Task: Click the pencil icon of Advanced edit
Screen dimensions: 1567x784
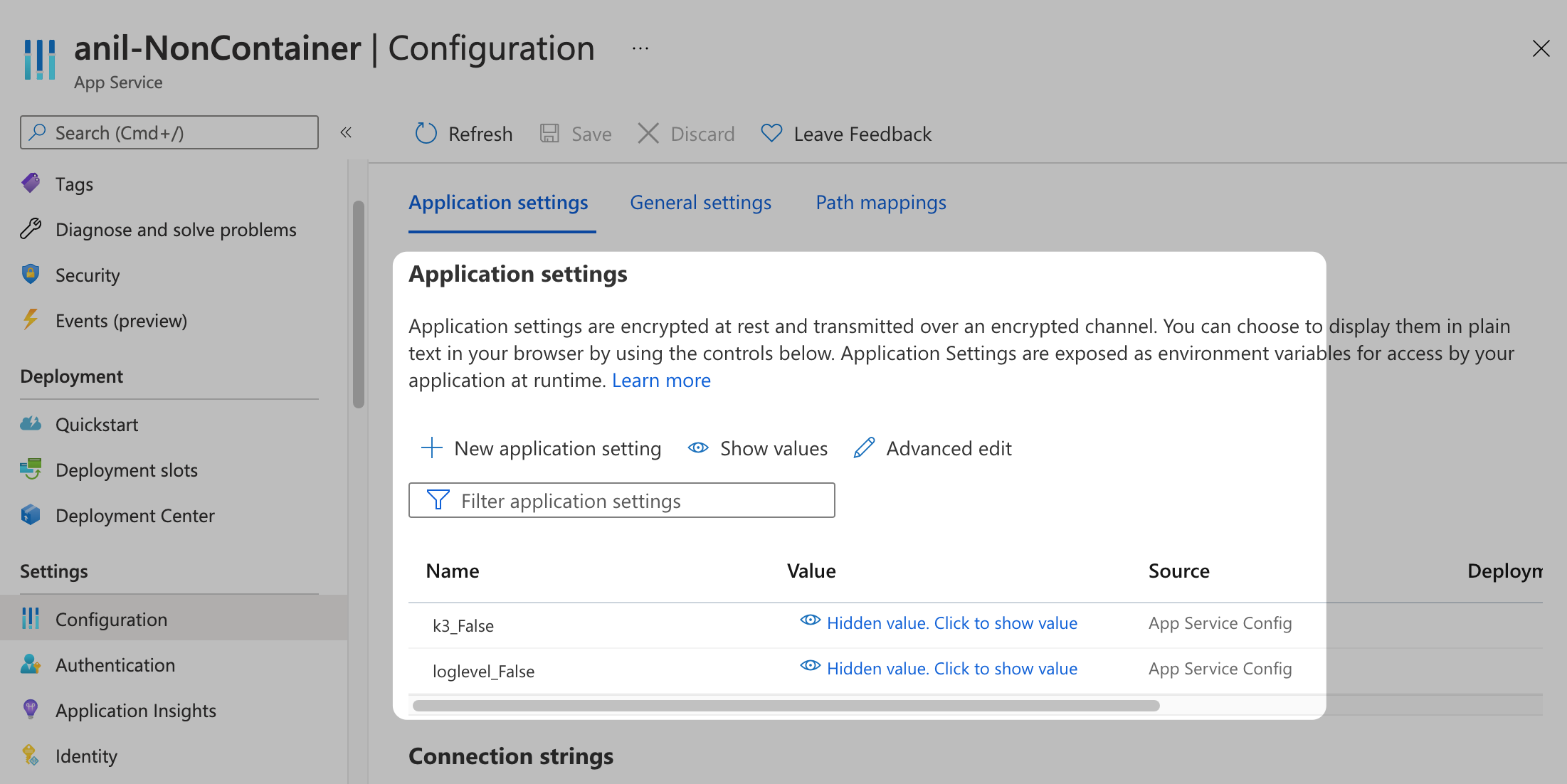Action: (864, 447)
